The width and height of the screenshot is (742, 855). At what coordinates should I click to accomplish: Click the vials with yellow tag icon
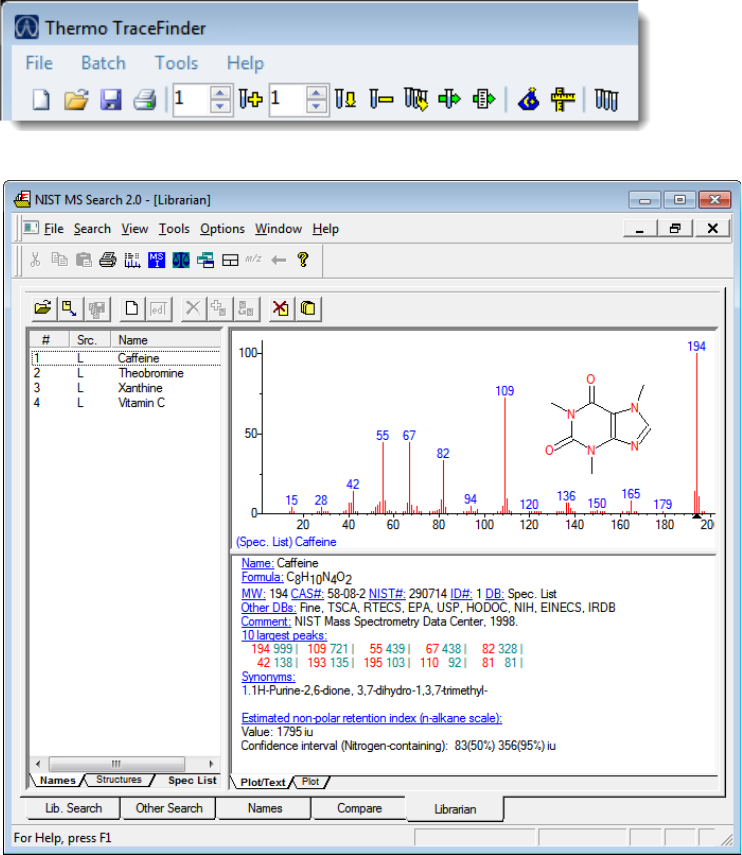tap(416, 99)
